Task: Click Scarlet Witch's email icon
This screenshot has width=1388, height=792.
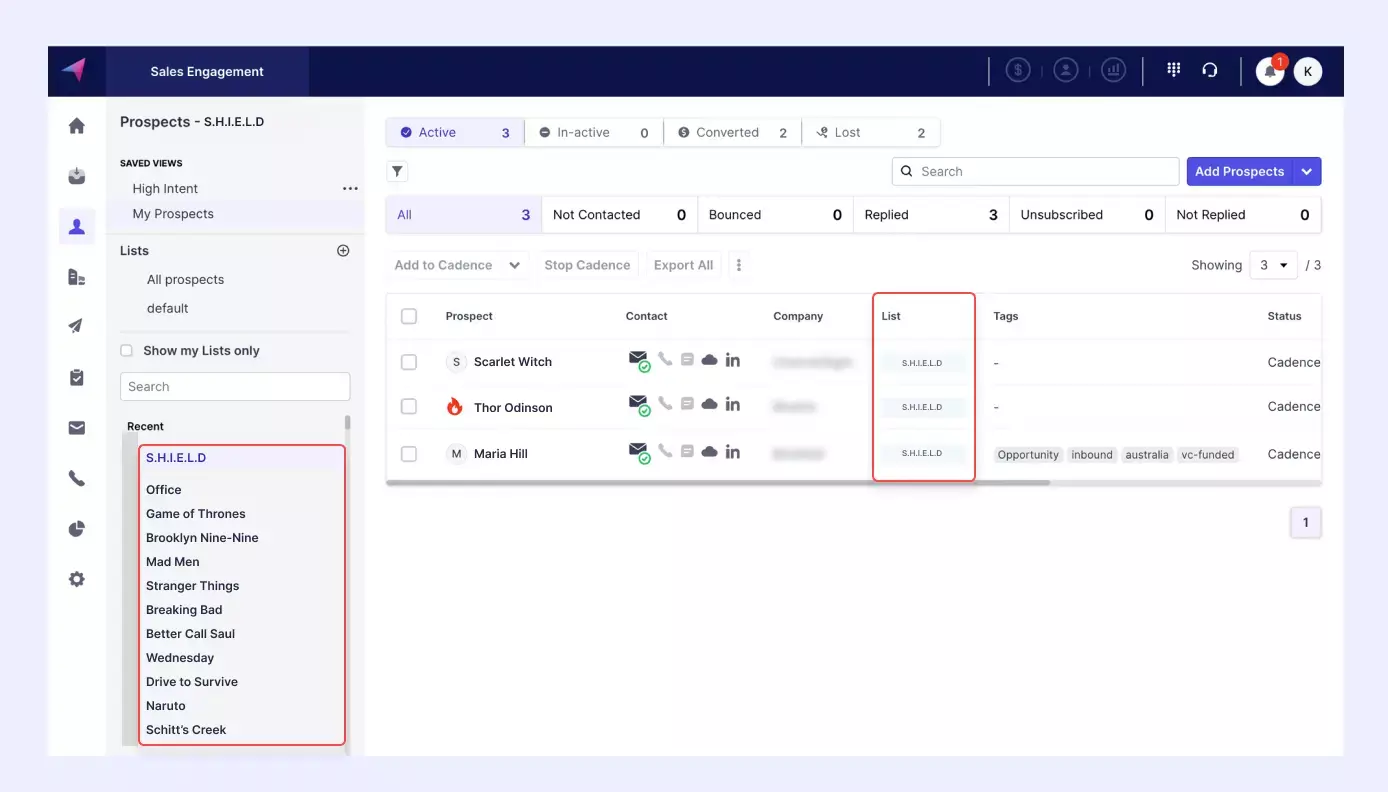Action: [x=638, y=360]
